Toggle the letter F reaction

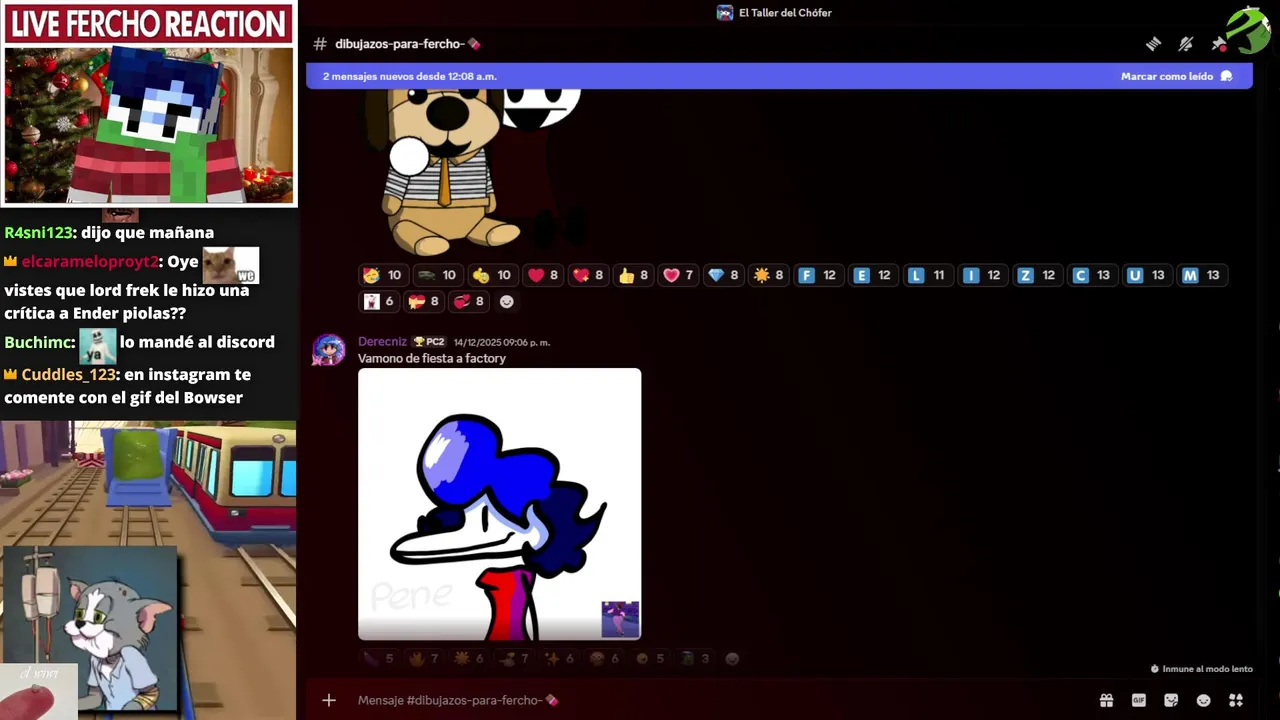click(x=817, y=275)
